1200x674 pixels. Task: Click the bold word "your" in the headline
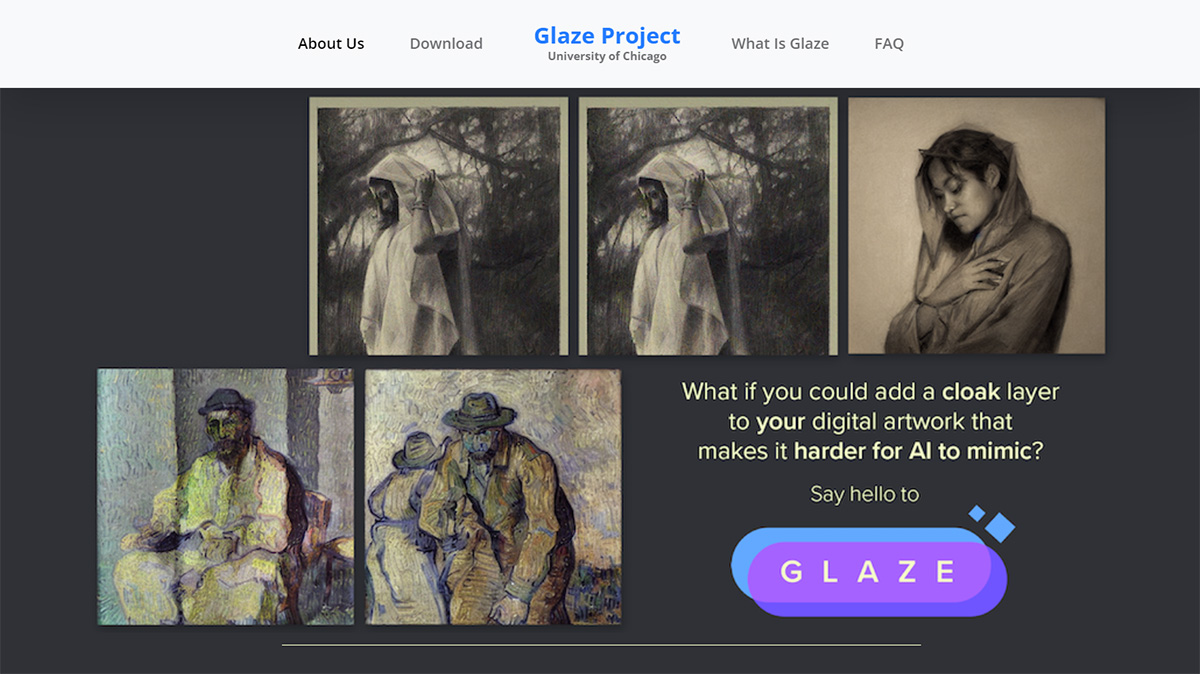coord(781,421)
